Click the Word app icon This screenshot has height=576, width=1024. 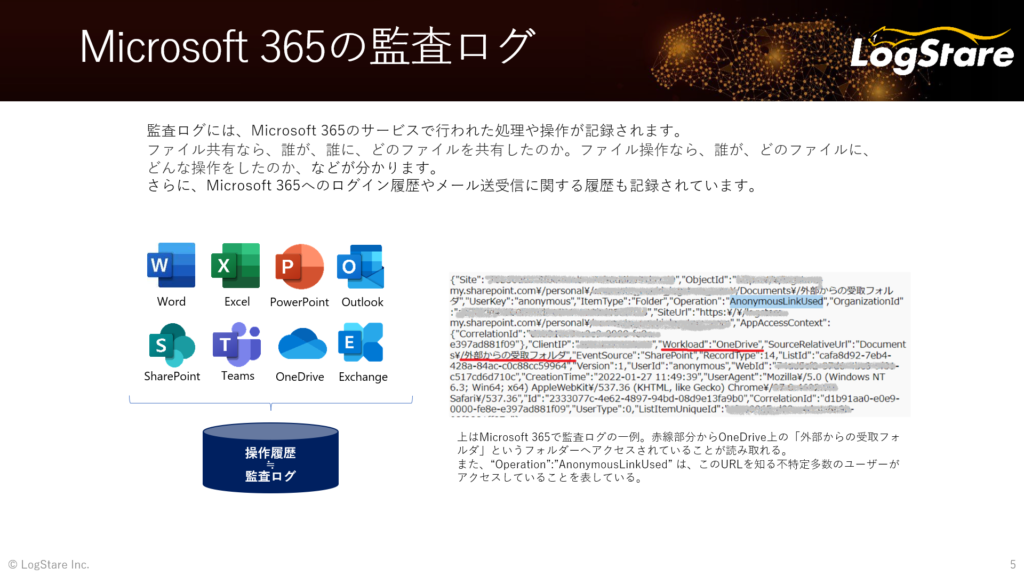coord(171,265)
